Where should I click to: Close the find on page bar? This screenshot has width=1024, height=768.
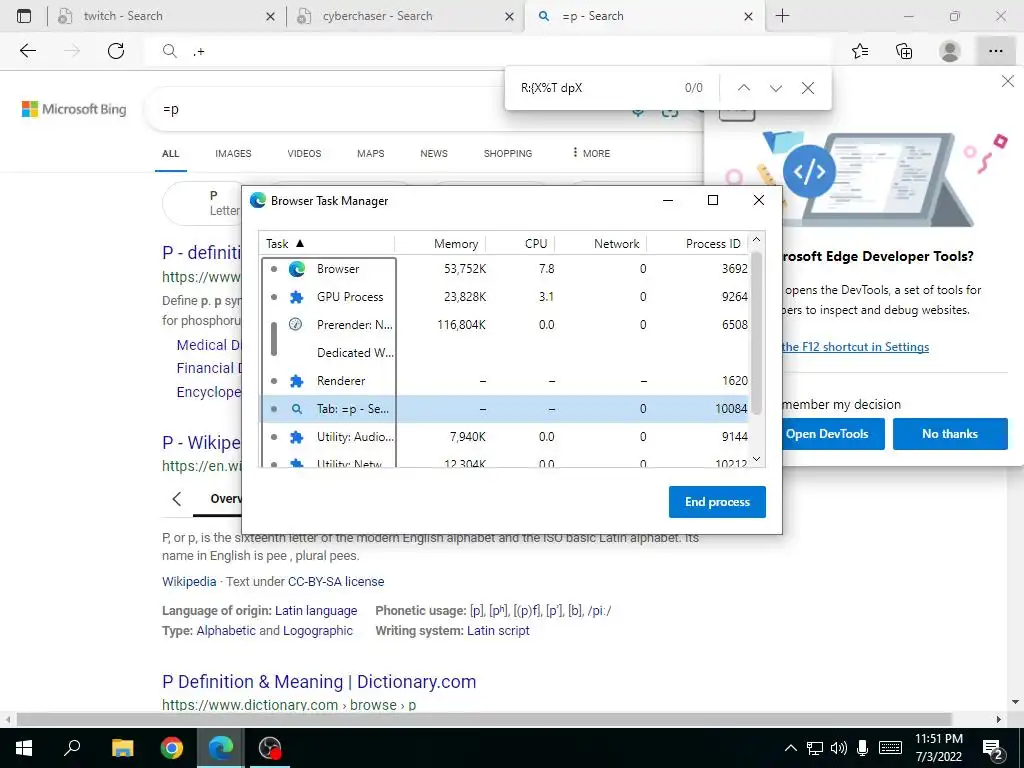808,88
